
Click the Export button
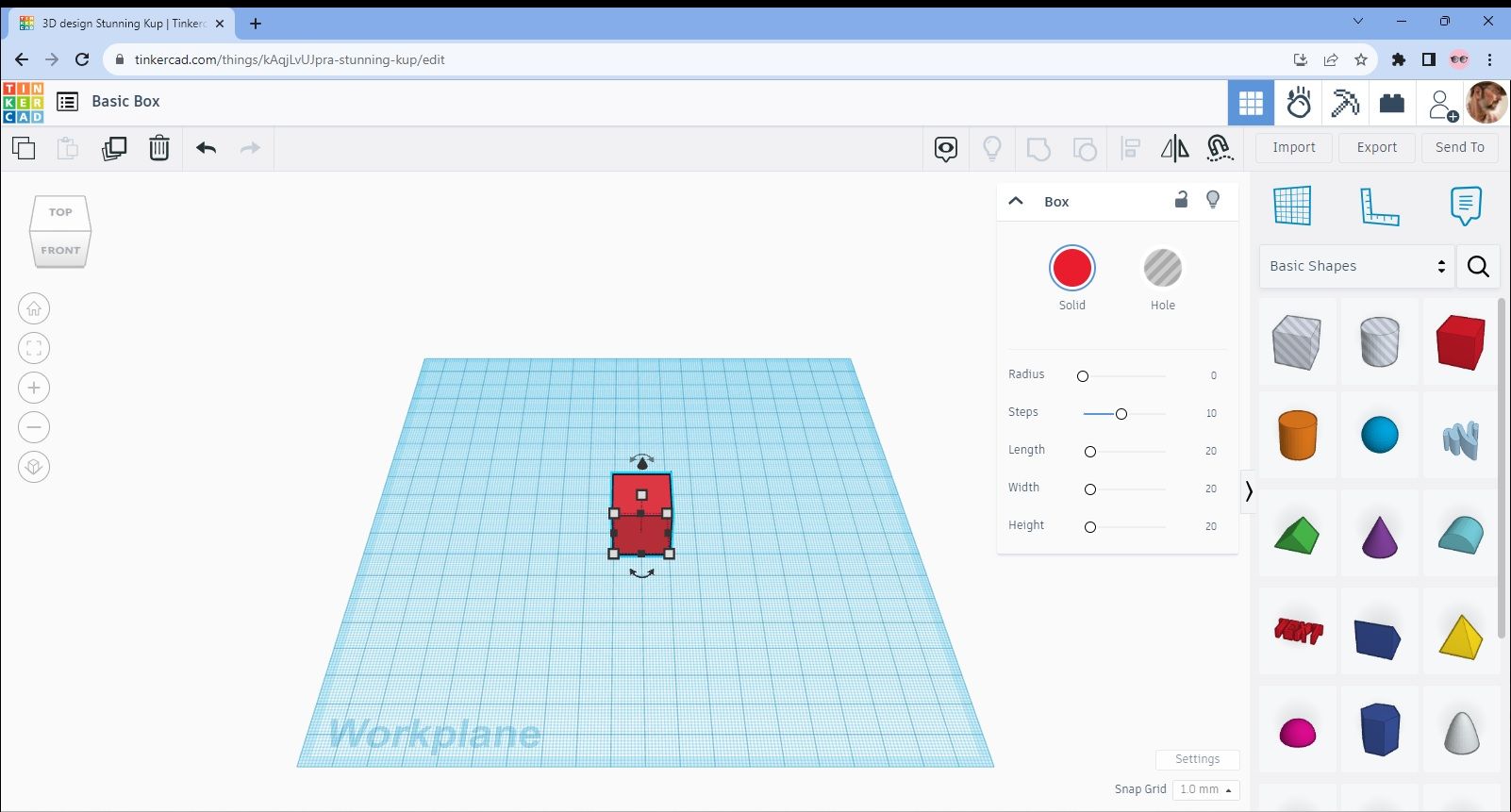(1377, 148)
